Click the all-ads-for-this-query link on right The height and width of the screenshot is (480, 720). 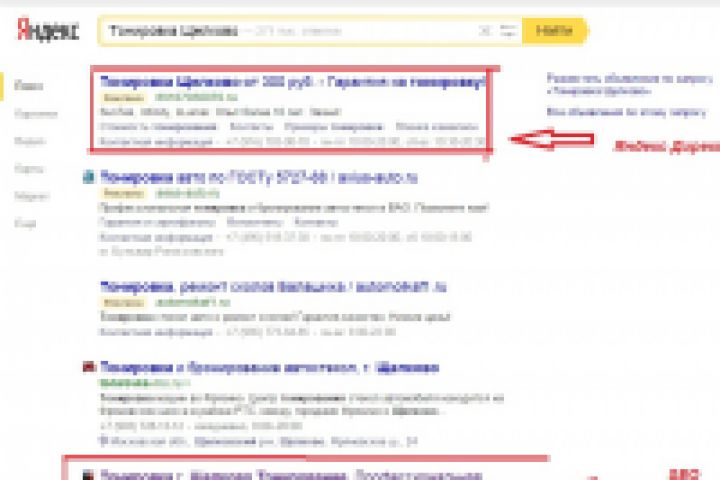(626, 112)
